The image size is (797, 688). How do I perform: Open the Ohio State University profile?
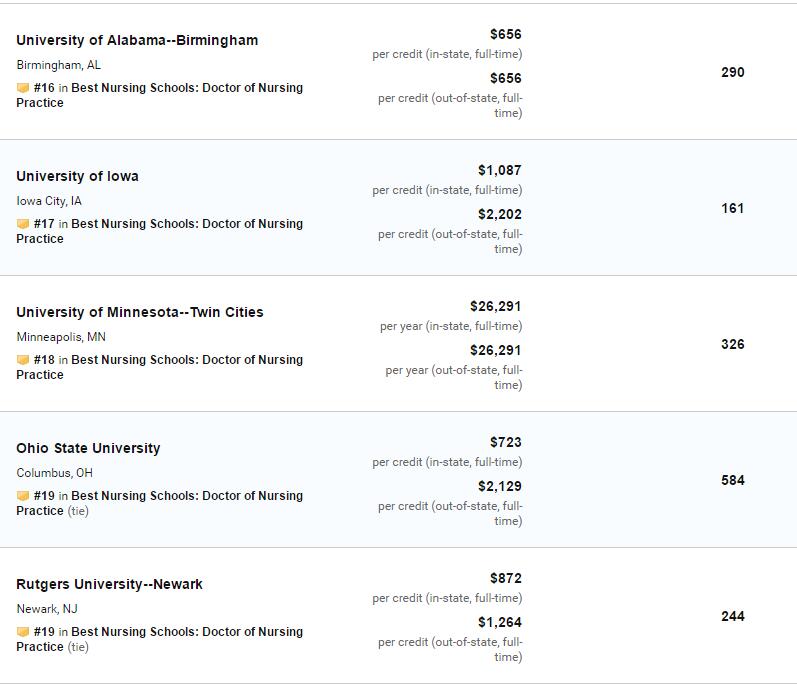pos(88,448)
